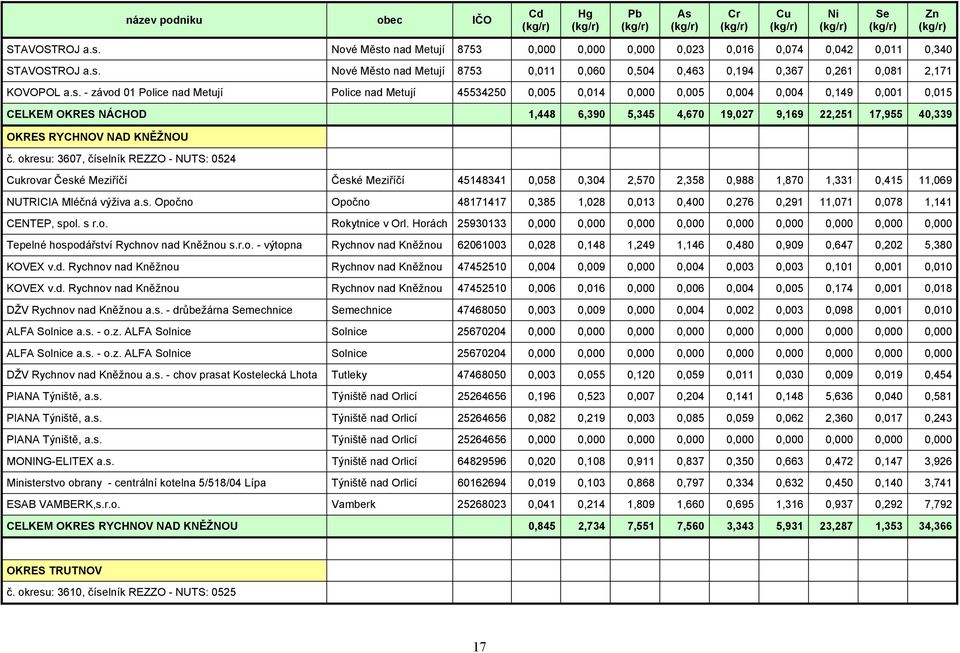Click the 'obec' column header
The width and height of the screenshot is (960, 653).
389,20
